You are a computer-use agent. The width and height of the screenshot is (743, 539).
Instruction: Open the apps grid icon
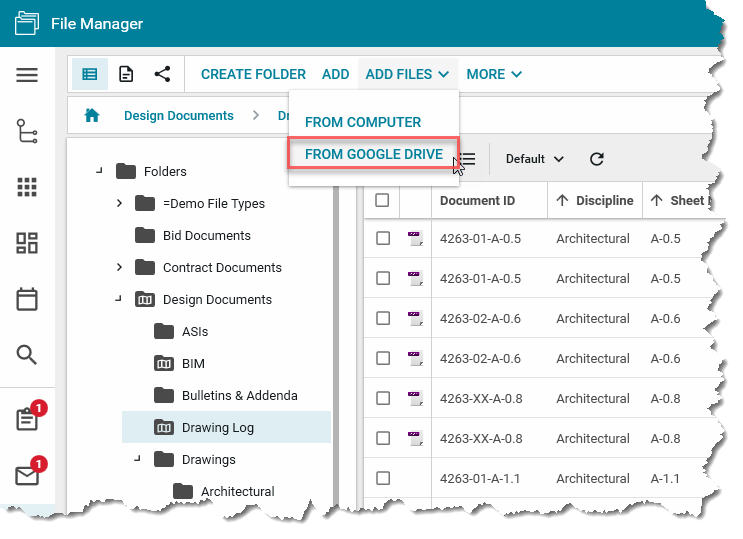click(x=27, y=187)
